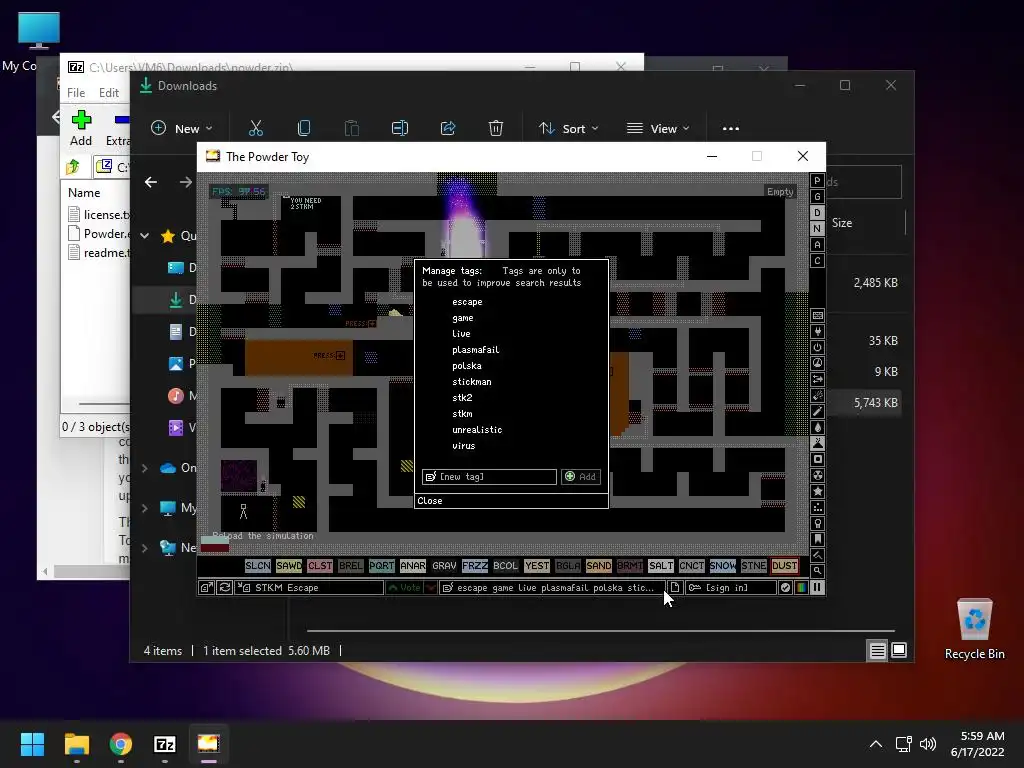Click Add button in Manage tags dialog
Viewport: 1024px width, 768px height.
581,477
